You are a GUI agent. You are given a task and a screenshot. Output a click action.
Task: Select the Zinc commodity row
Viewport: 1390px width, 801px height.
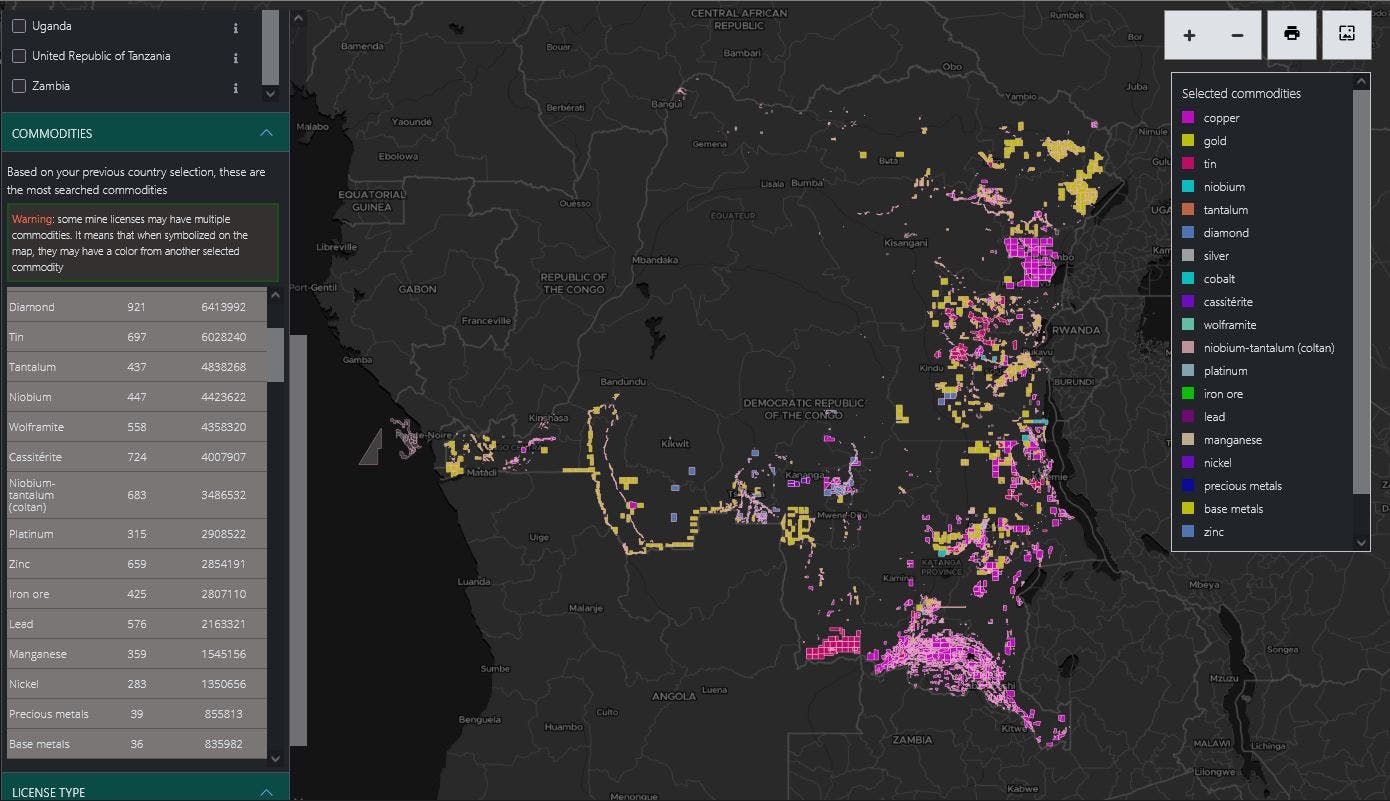click(x=136, y=564)
